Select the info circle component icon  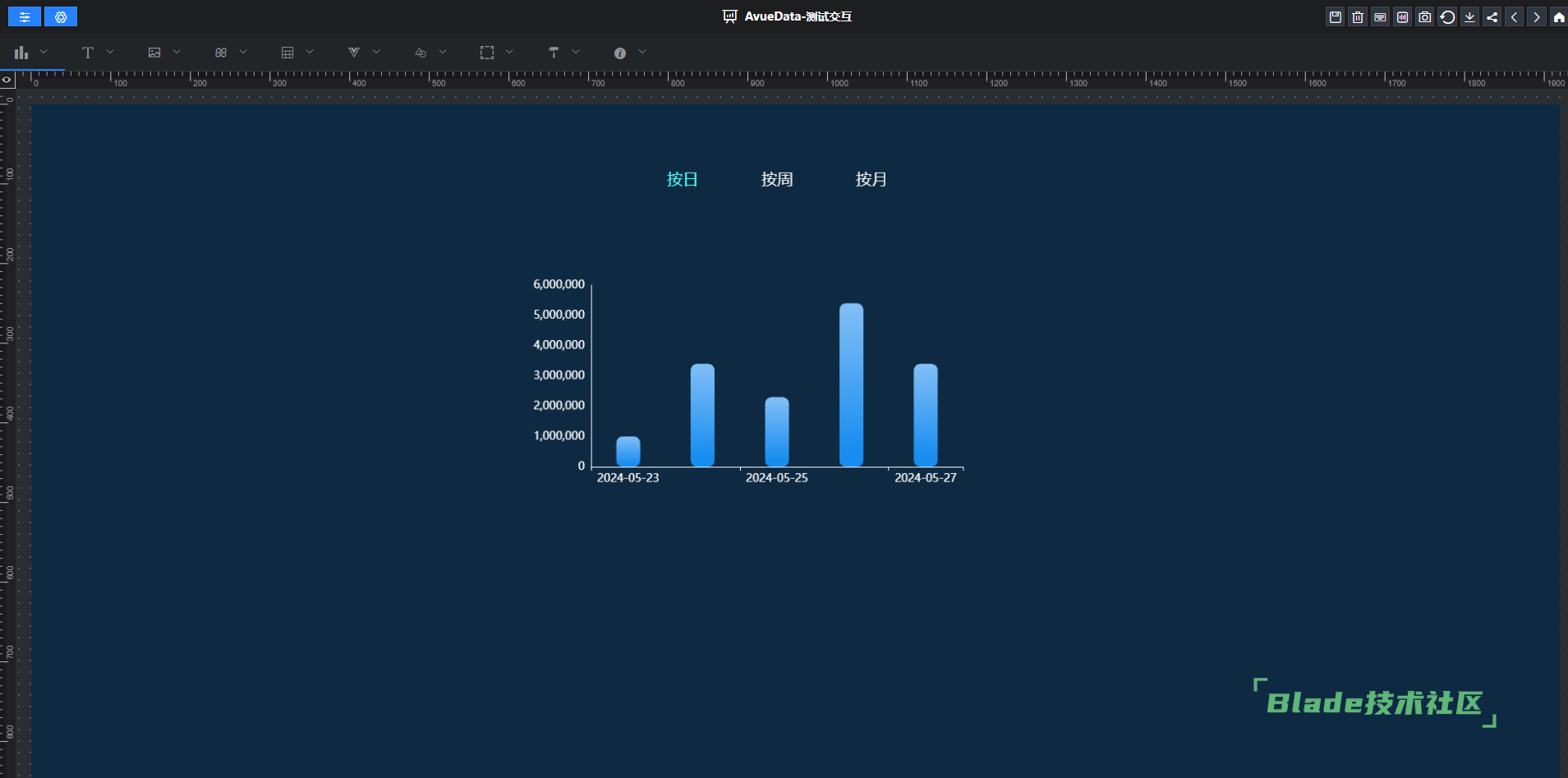point(620,53)
